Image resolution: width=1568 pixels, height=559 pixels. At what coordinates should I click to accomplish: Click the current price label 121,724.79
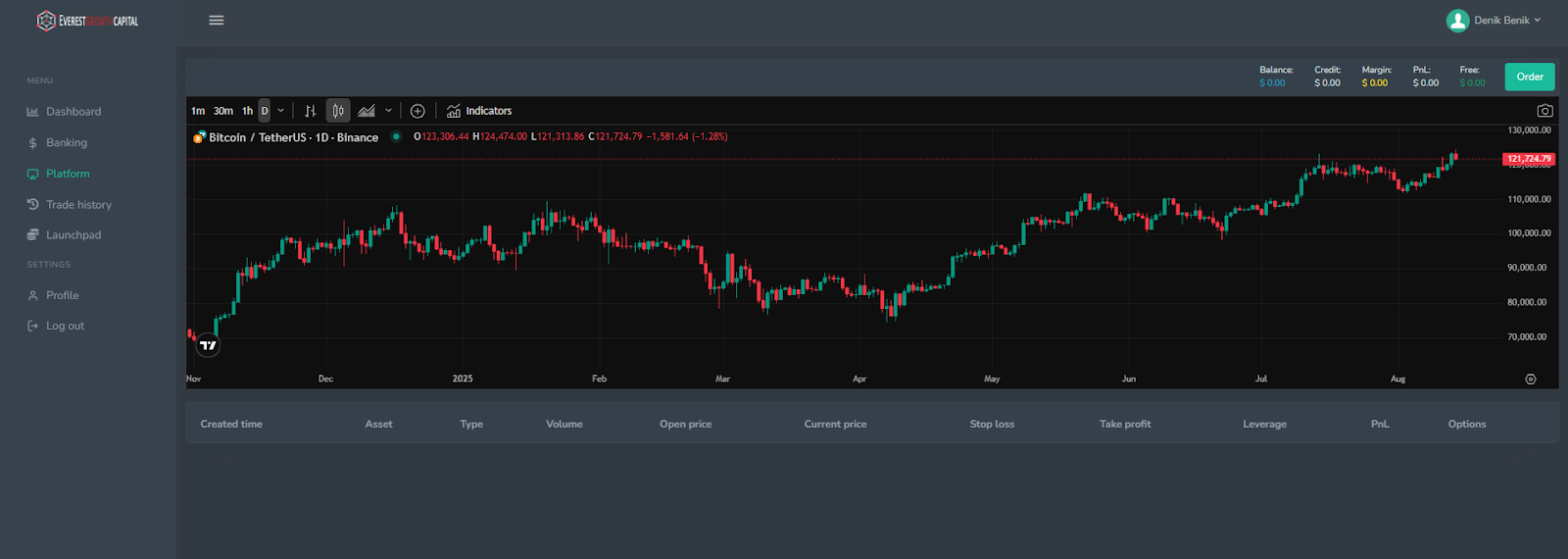click(1528, 159)
